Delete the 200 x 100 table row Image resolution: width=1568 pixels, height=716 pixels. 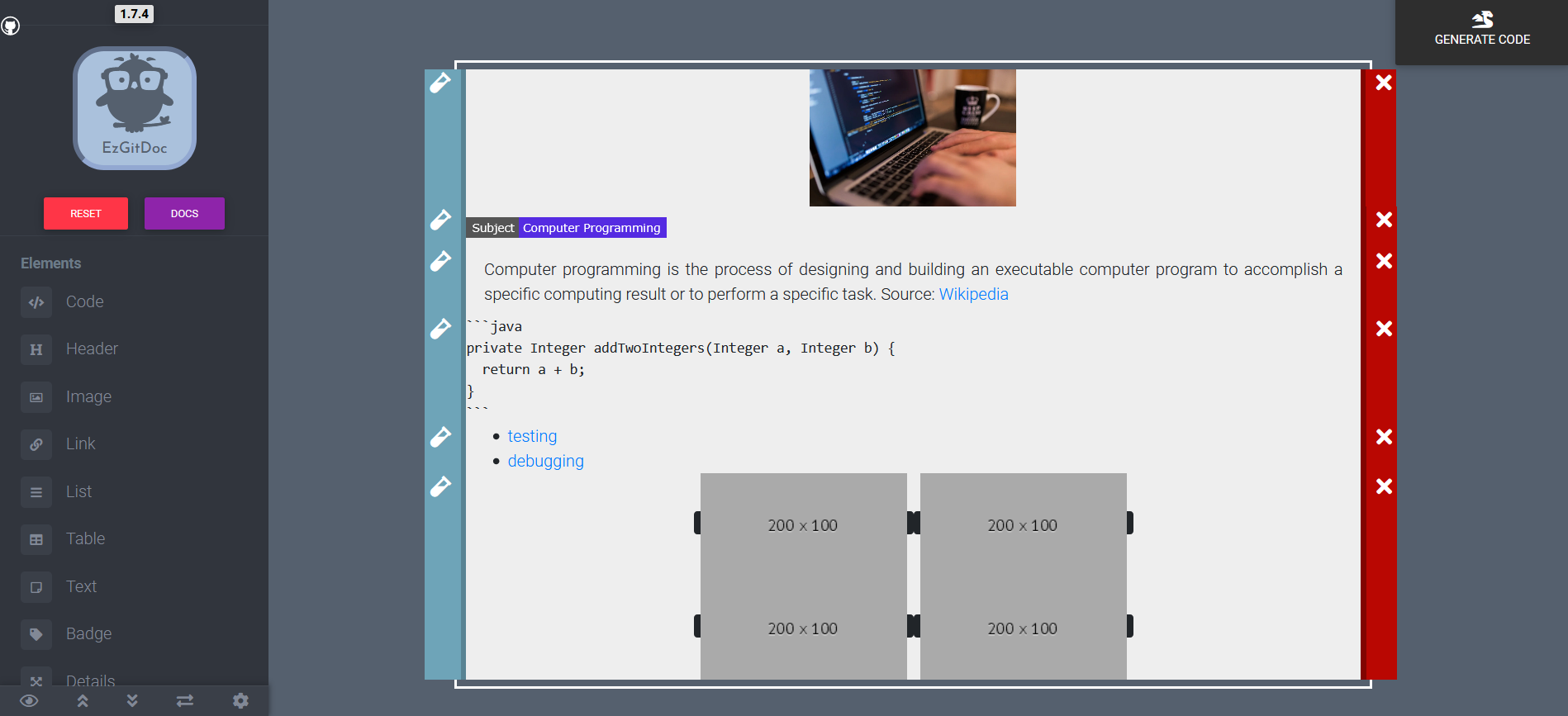pos(1384,486)
